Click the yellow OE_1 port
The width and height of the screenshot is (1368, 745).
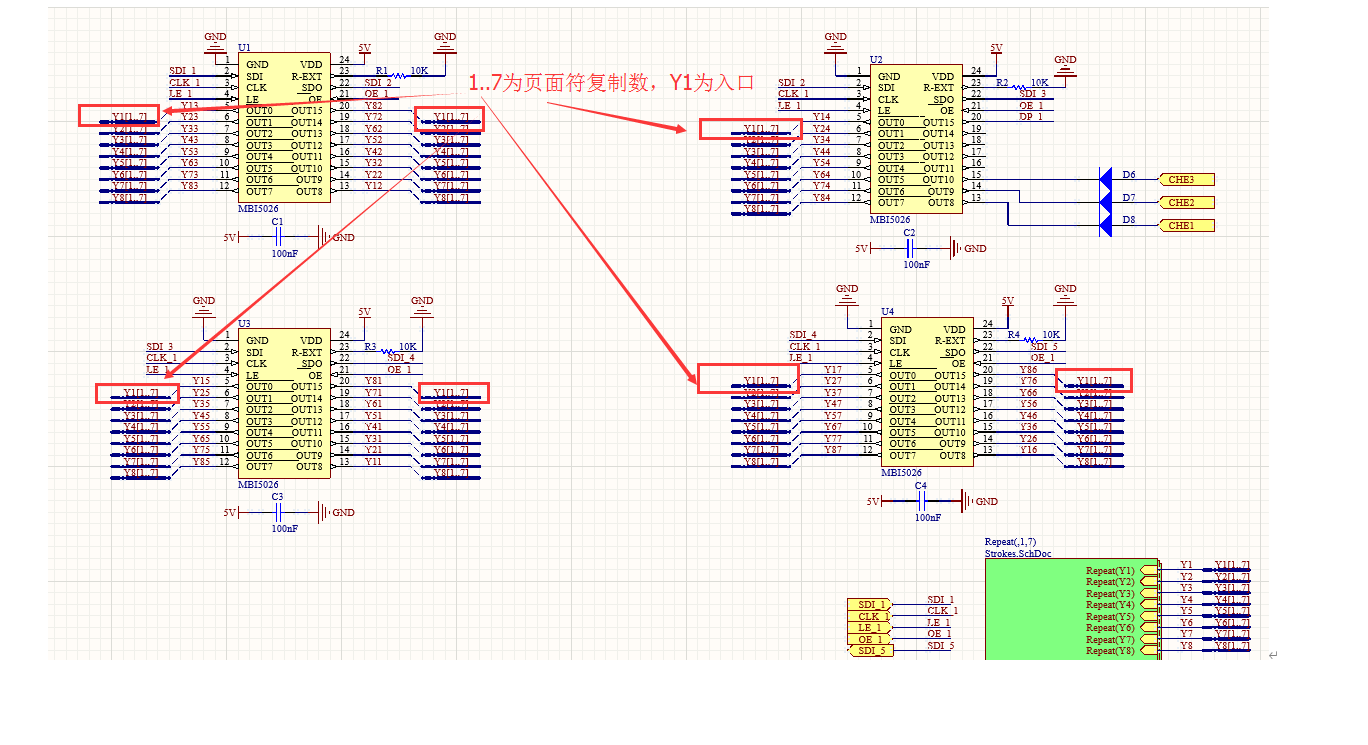coord(870,640)
